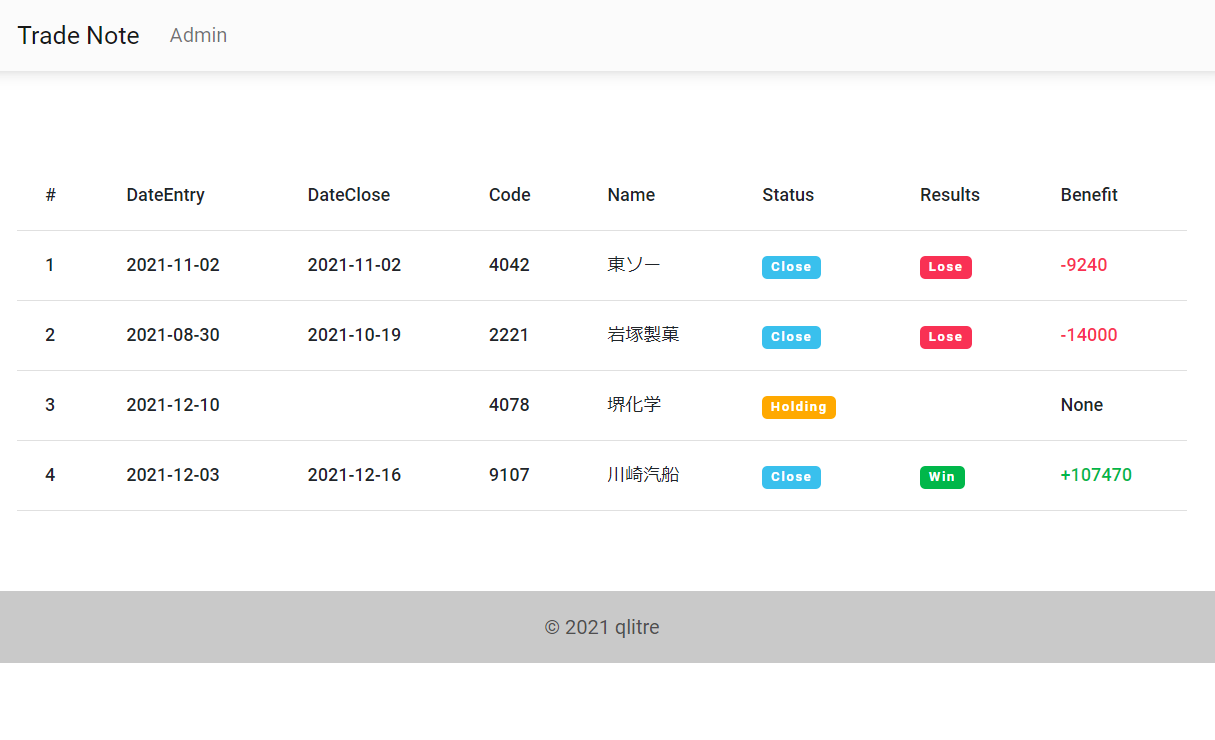
Task: Click the © 2021 qlitre footer text
Action: tap(602, 627)
